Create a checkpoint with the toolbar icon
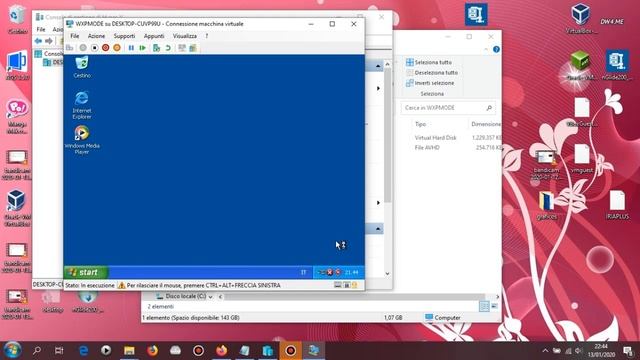The image size is (640, 360). [x=156, y=48]
